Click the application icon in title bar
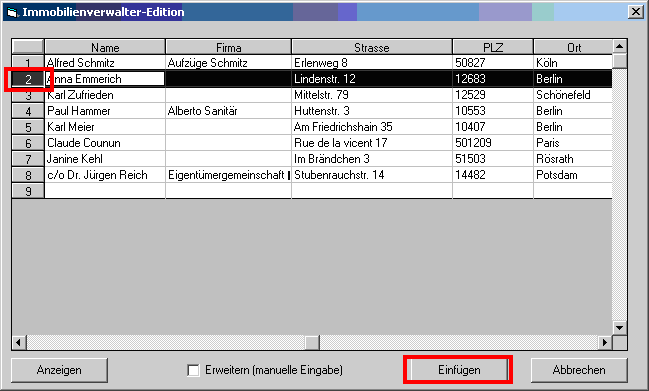Viewport: 649px width, 391px height. [12, 12]
